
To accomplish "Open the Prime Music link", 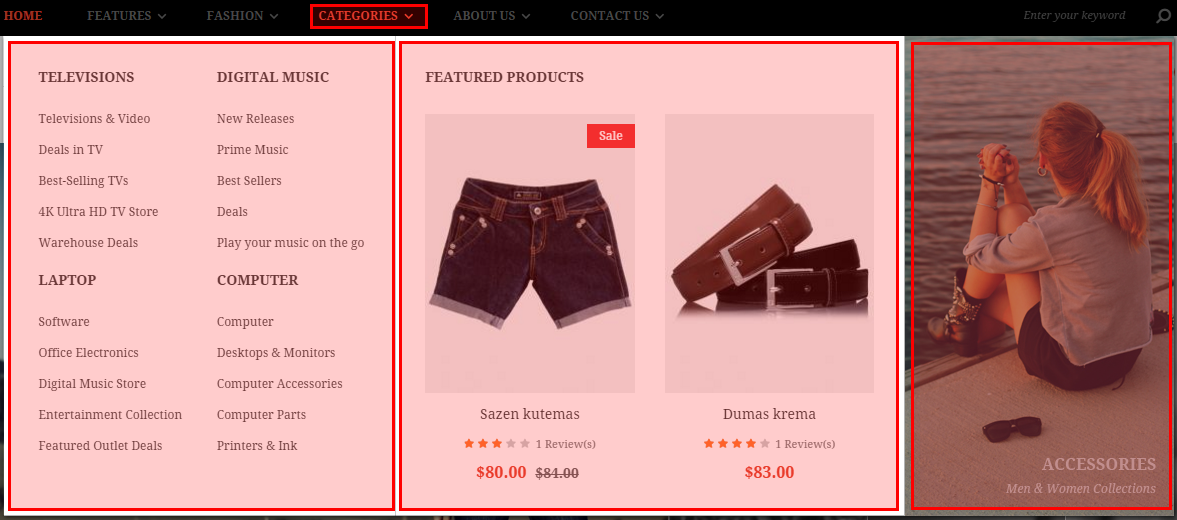I will point(252,149).
